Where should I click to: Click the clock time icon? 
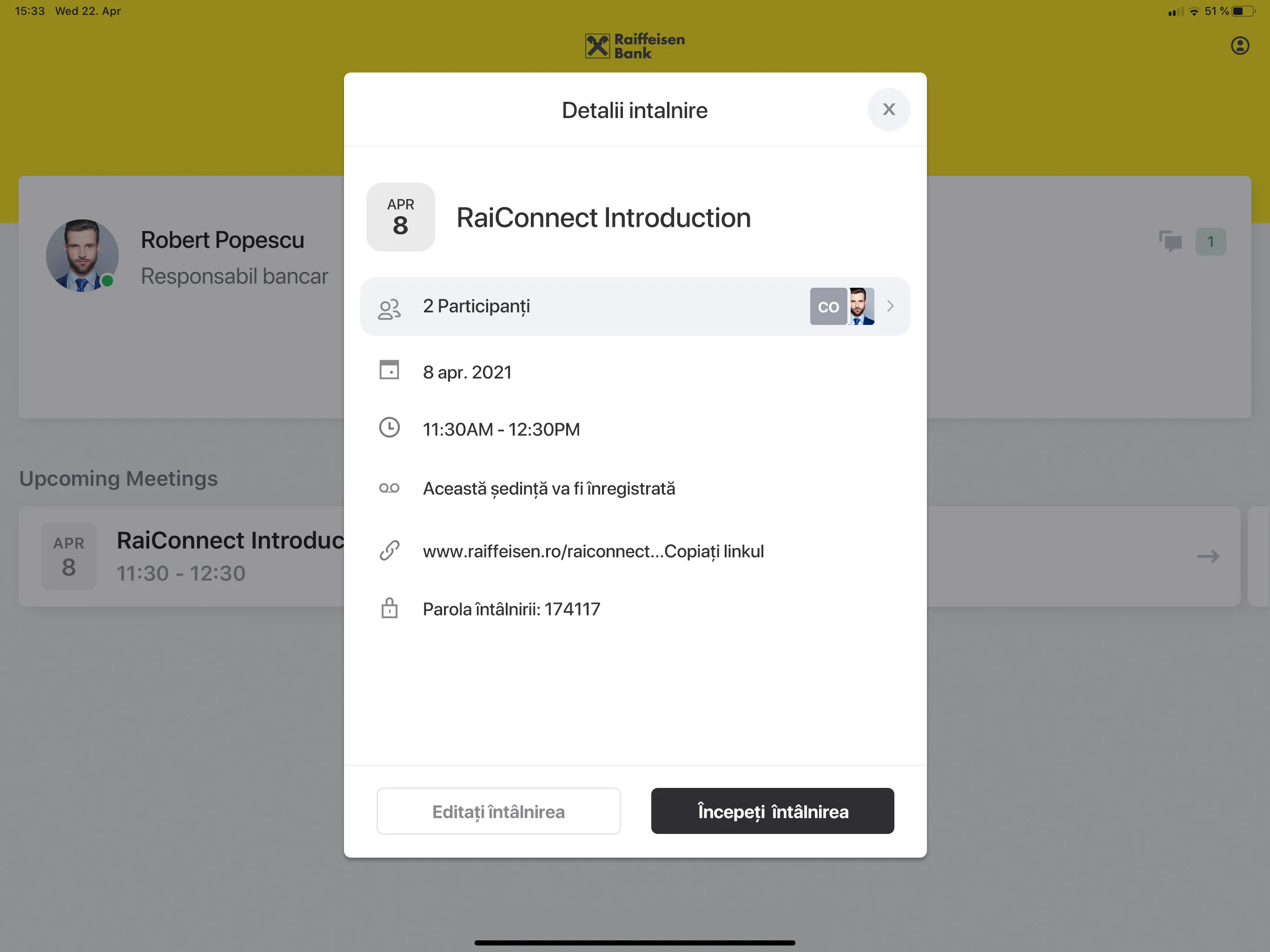pyautogui.click(x=389, y=428)
